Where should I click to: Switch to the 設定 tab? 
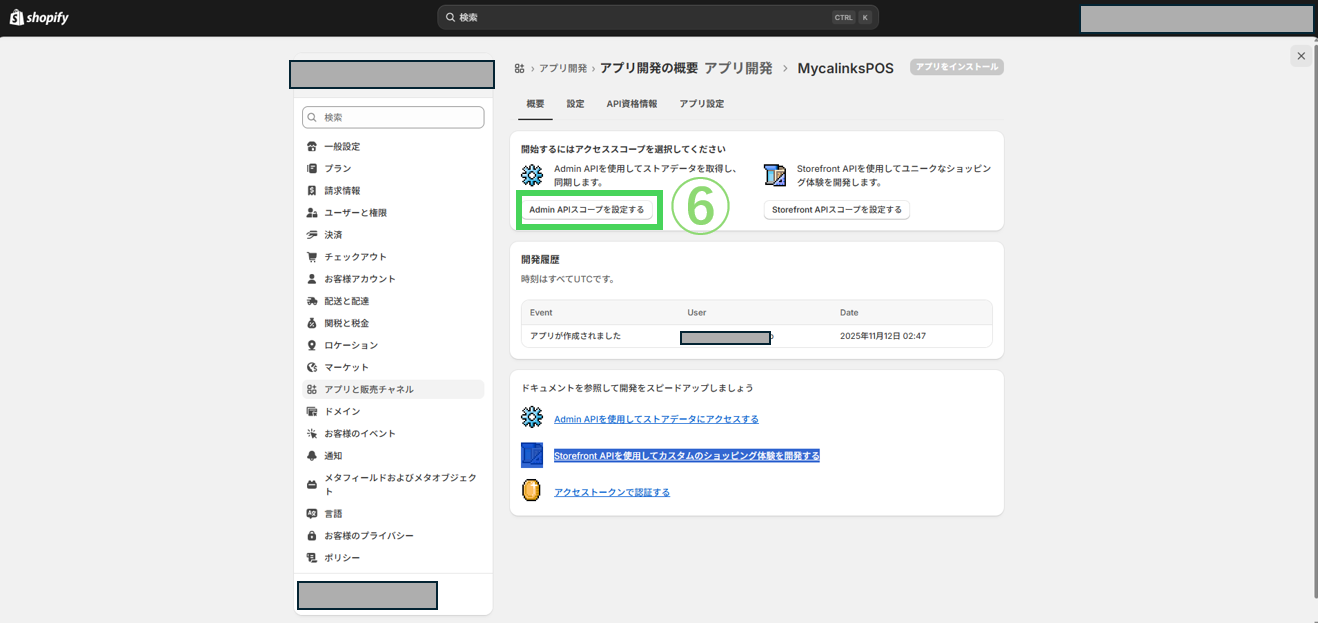575,104
